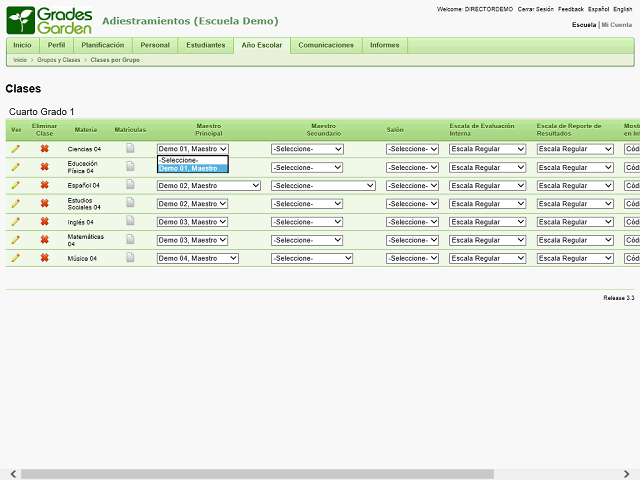Go to the Grupos y Clases breadcrumb
640x480 pixels.
58,60
